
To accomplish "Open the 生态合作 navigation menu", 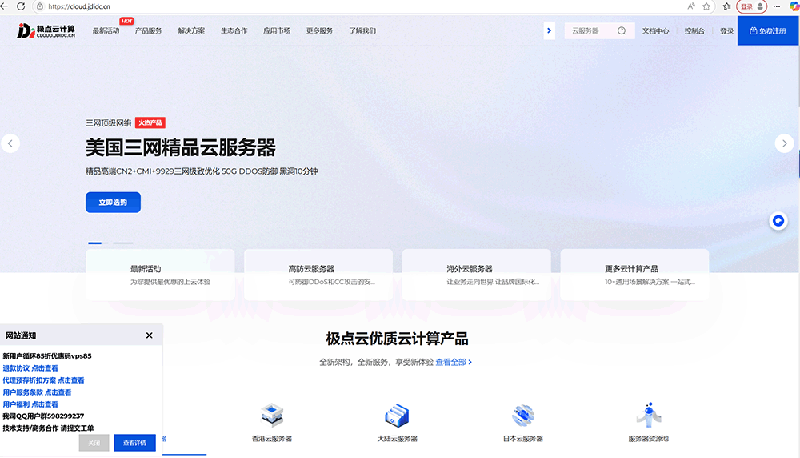I will tap(234, 31).
